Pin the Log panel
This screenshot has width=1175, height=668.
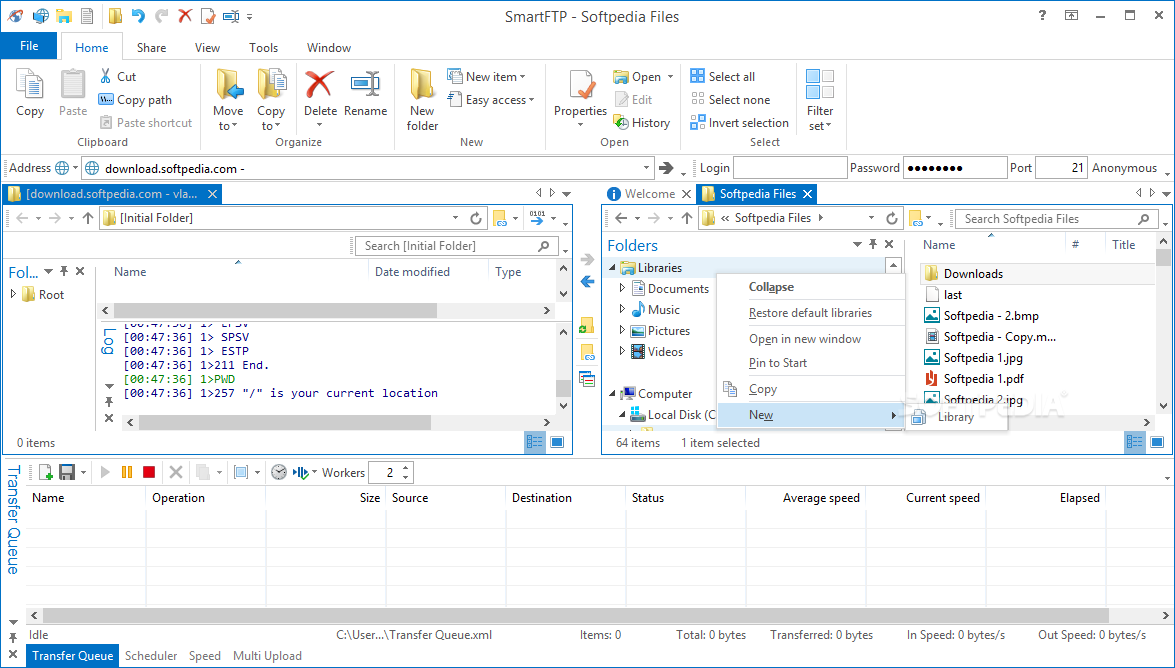click(109, 403)
